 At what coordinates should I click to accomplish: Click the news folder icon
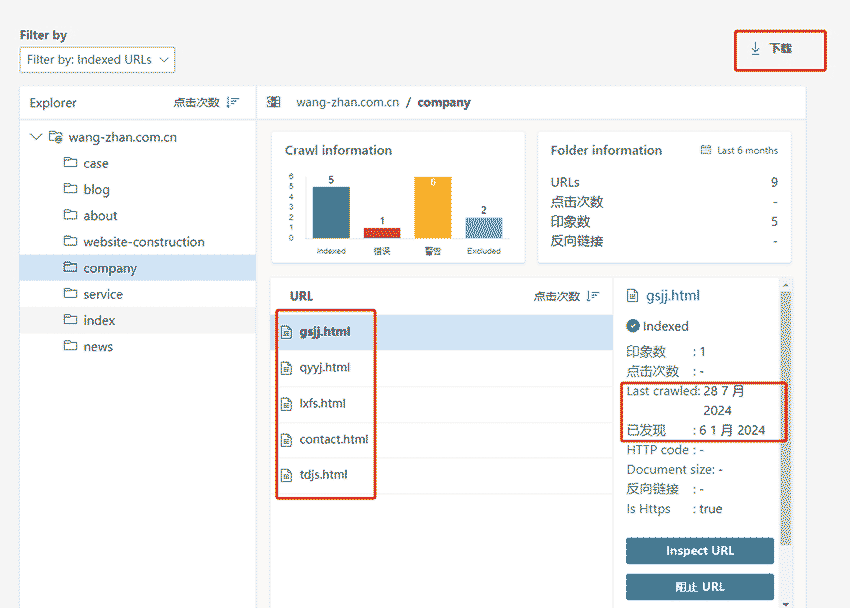(x=70, y=345)
